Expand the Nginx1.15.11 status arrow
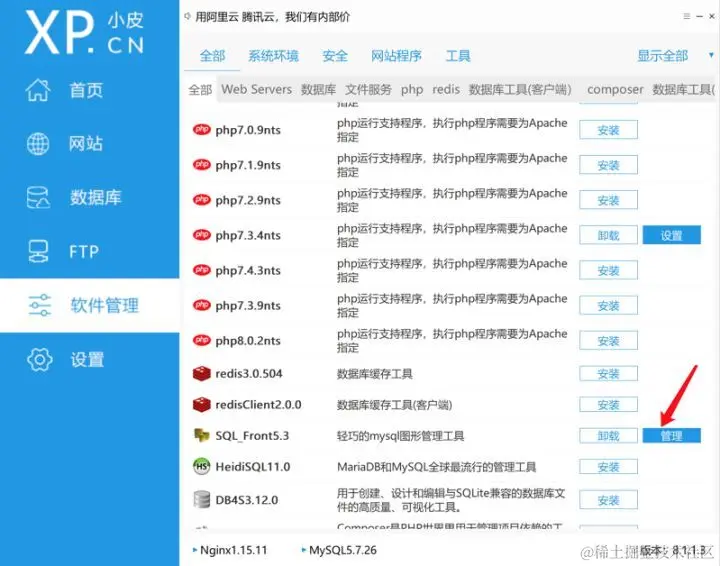The width and height of the screenshot is (720, 566). pos(195,549)
